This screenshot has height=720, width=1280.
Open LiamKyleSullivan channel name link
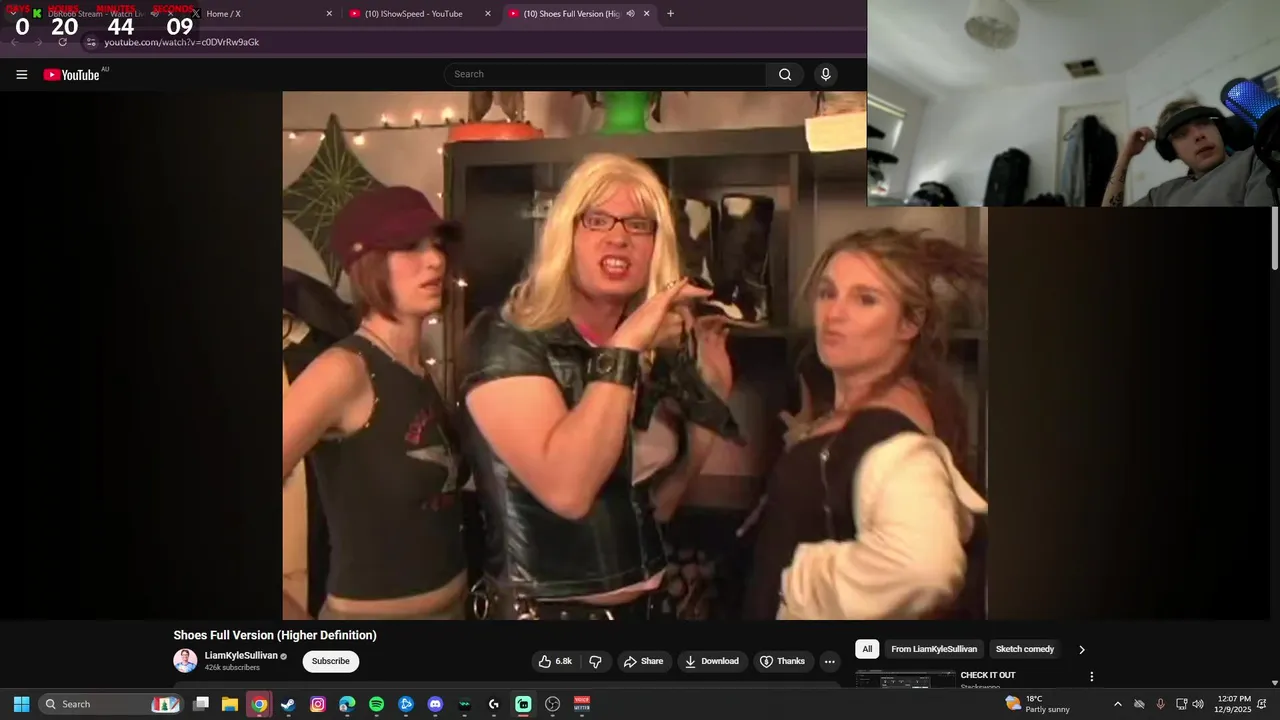pos(241,656)
